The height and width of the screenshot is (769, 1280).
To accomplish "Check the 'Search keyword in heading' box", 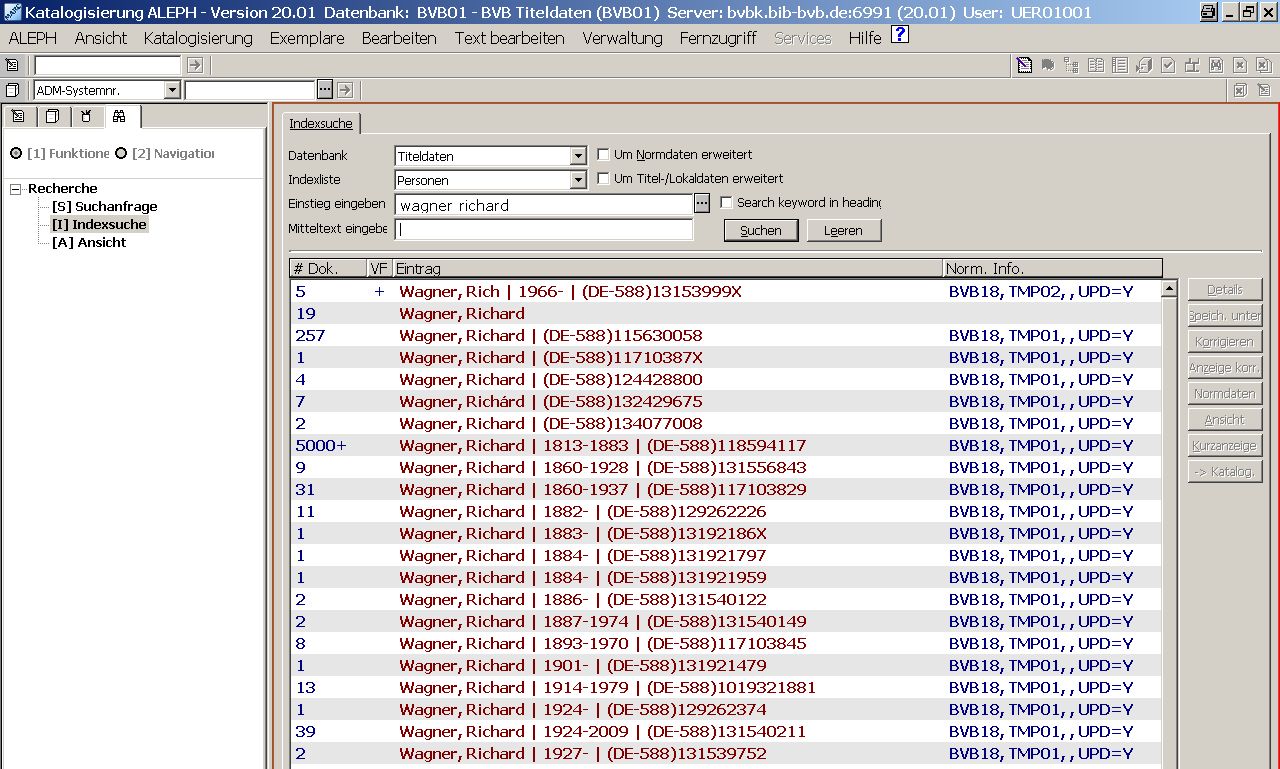I will click(726, 203).
